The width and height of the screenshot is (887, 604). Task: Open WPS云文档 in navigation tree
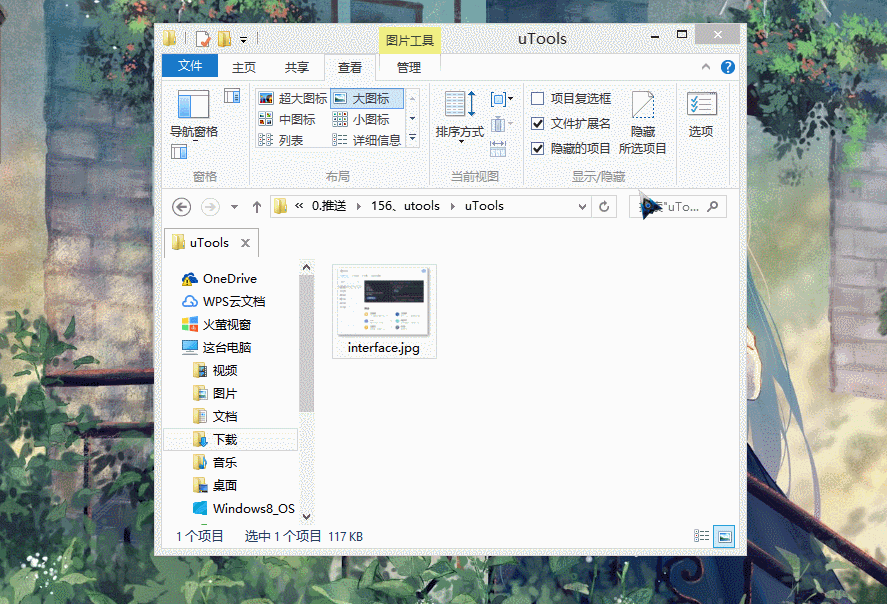point(223,301)
